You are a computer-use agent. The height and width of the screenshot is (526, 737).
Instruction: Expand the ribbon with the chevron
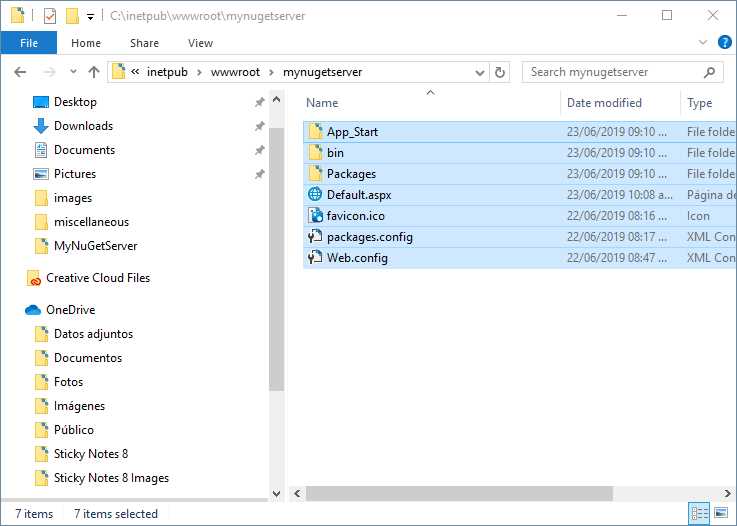(x=703, y=42)
